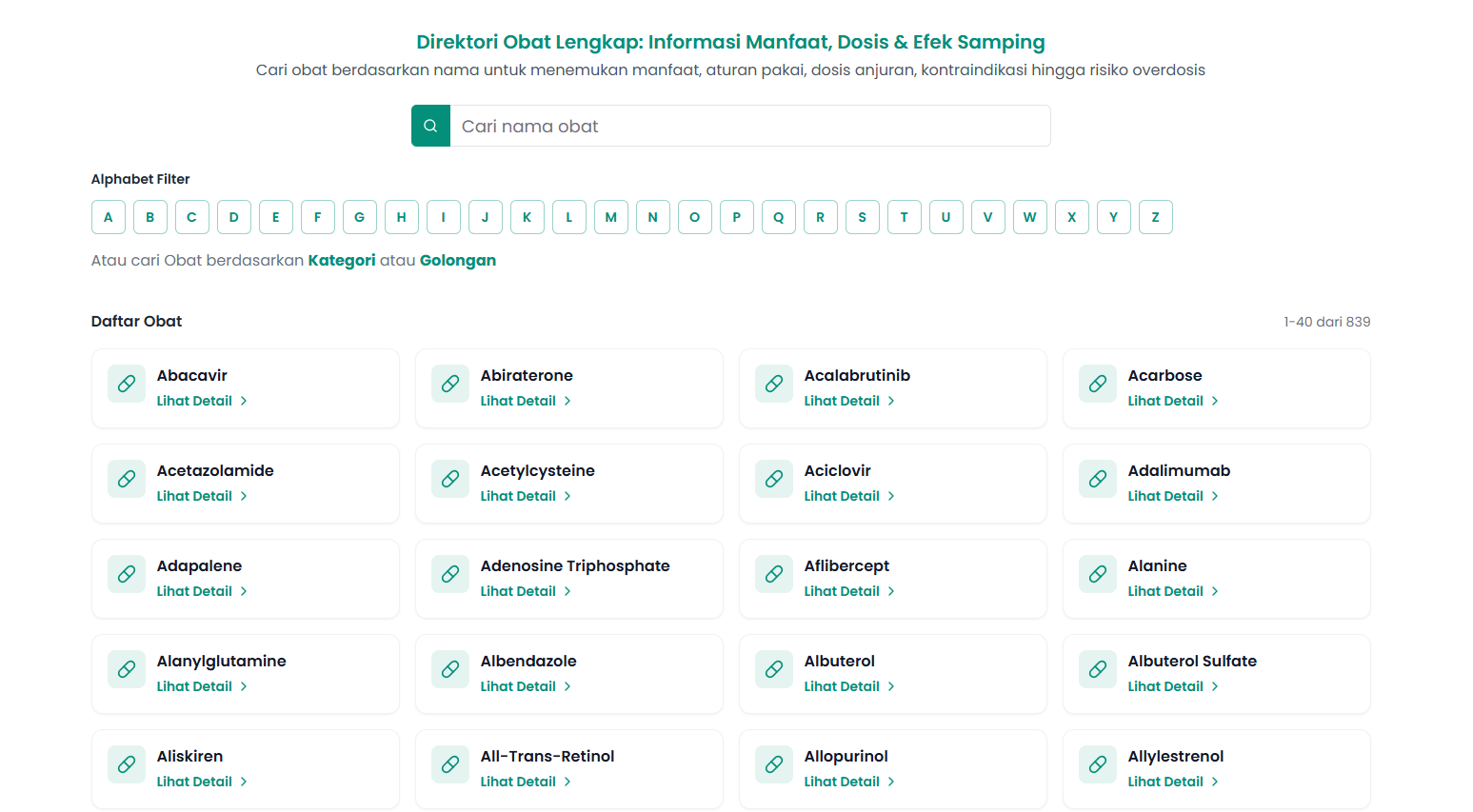Click the pill icon beside Alanine
The image size is (1473, 812).
click(1098, 574)
